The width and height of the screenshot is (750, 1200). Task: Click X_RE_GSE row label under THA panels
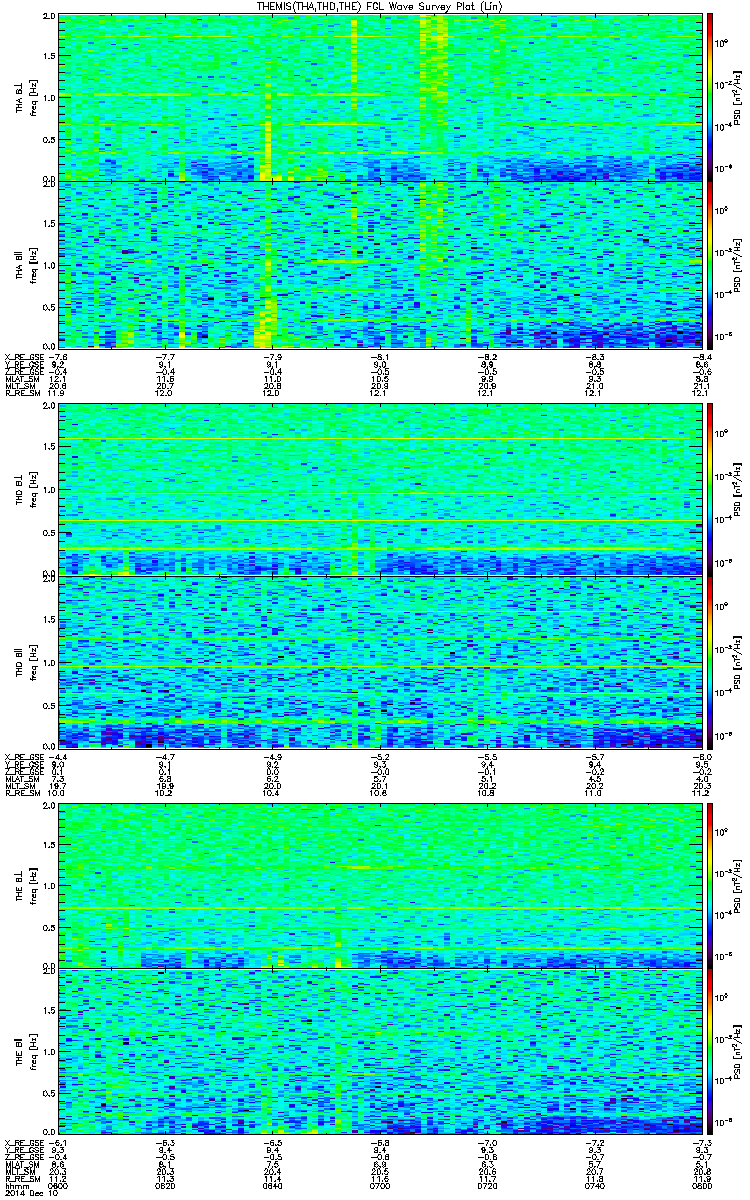tap(23, 356)
